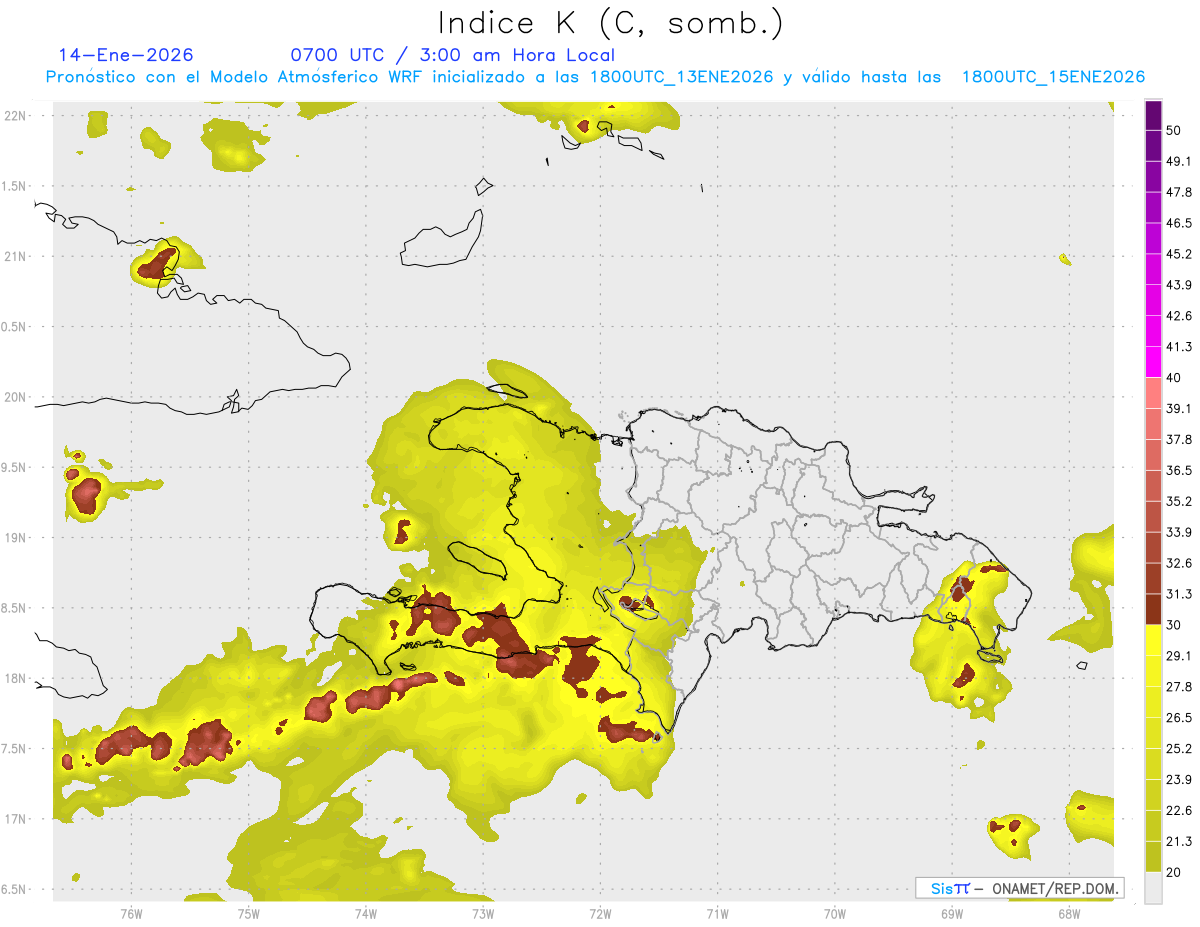Click the '36.5' value on the color scale

tap(1179, 470)
